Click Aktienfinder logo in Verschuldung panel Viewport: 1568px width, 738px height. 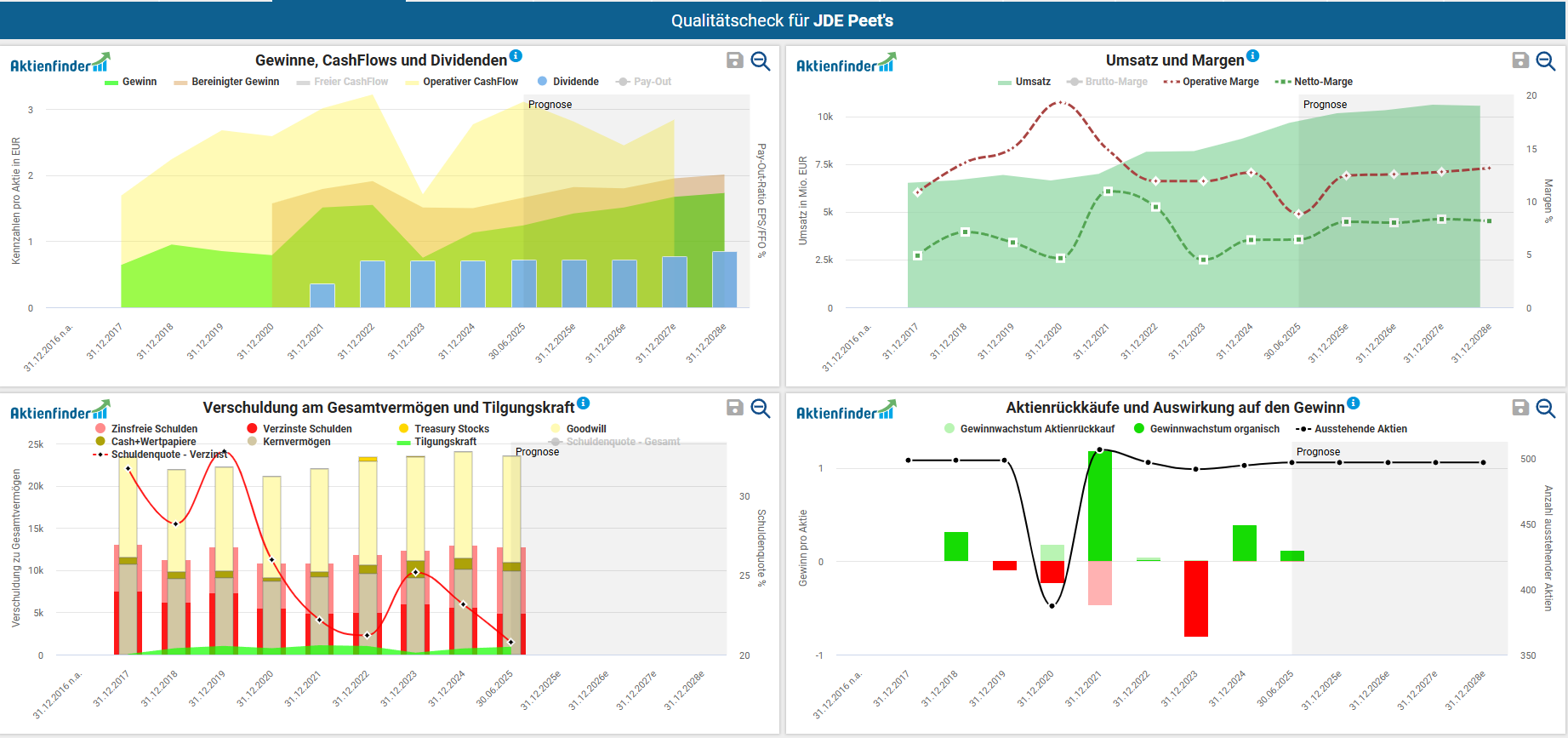(60, 411)
